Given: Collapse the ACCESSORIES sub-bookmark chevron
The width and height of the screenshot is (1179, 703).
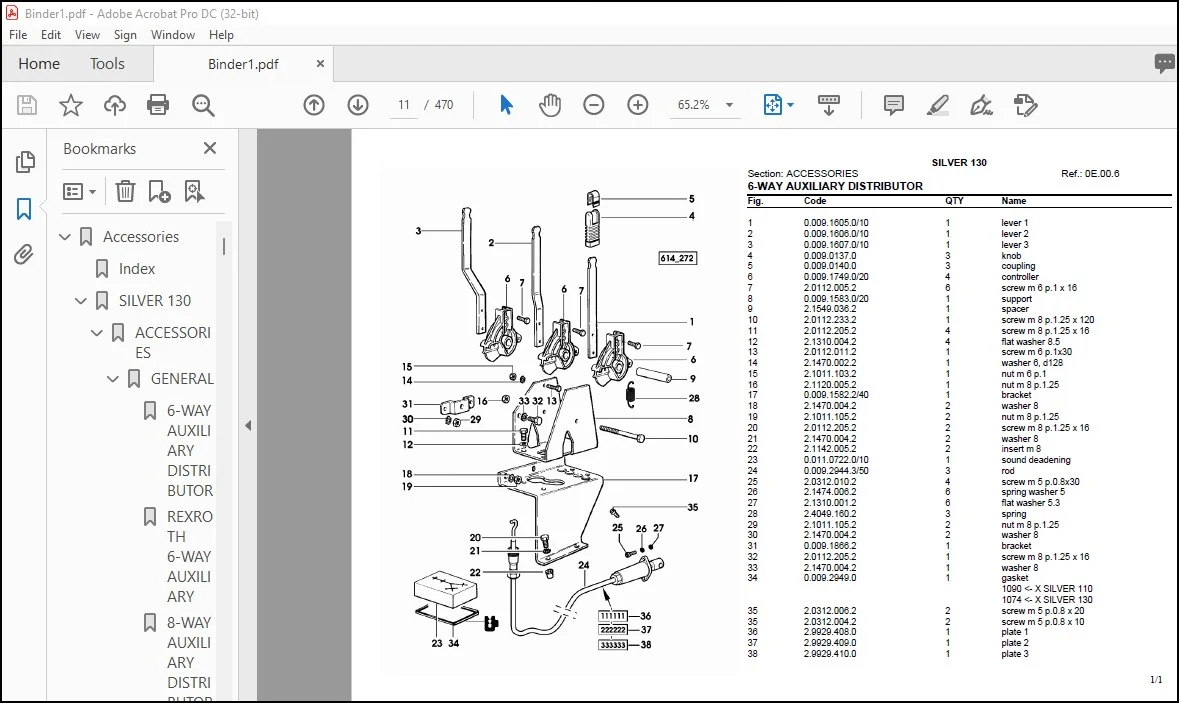Looking at the screenshot, I should point(96,332).
